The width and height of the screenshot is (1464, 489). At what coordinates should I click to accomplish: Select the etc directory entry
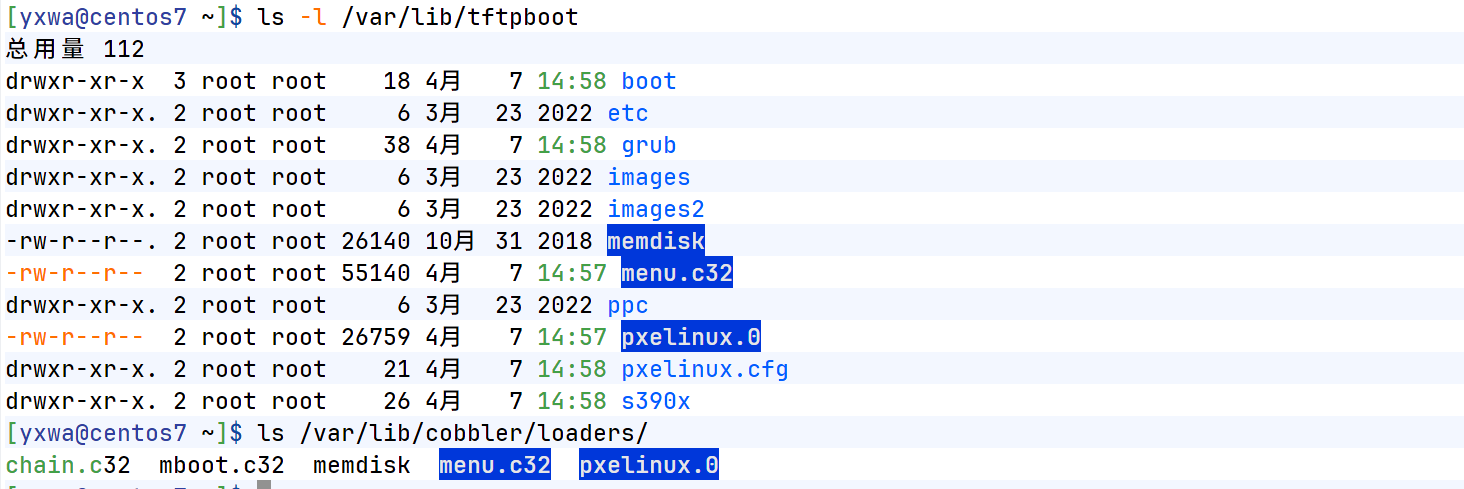[627, 113]
